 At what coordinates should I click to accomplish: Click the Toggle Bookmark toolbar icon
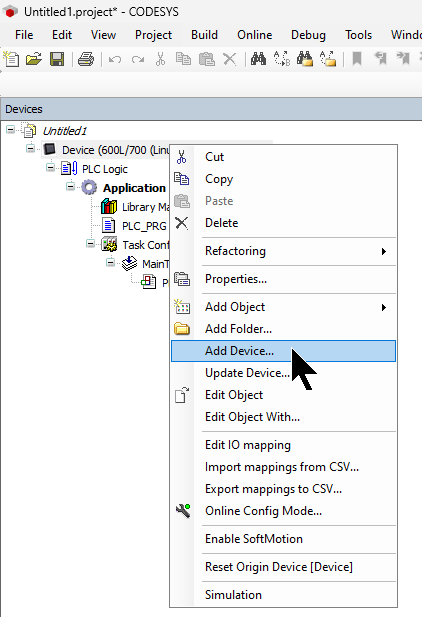pos(357,59)
